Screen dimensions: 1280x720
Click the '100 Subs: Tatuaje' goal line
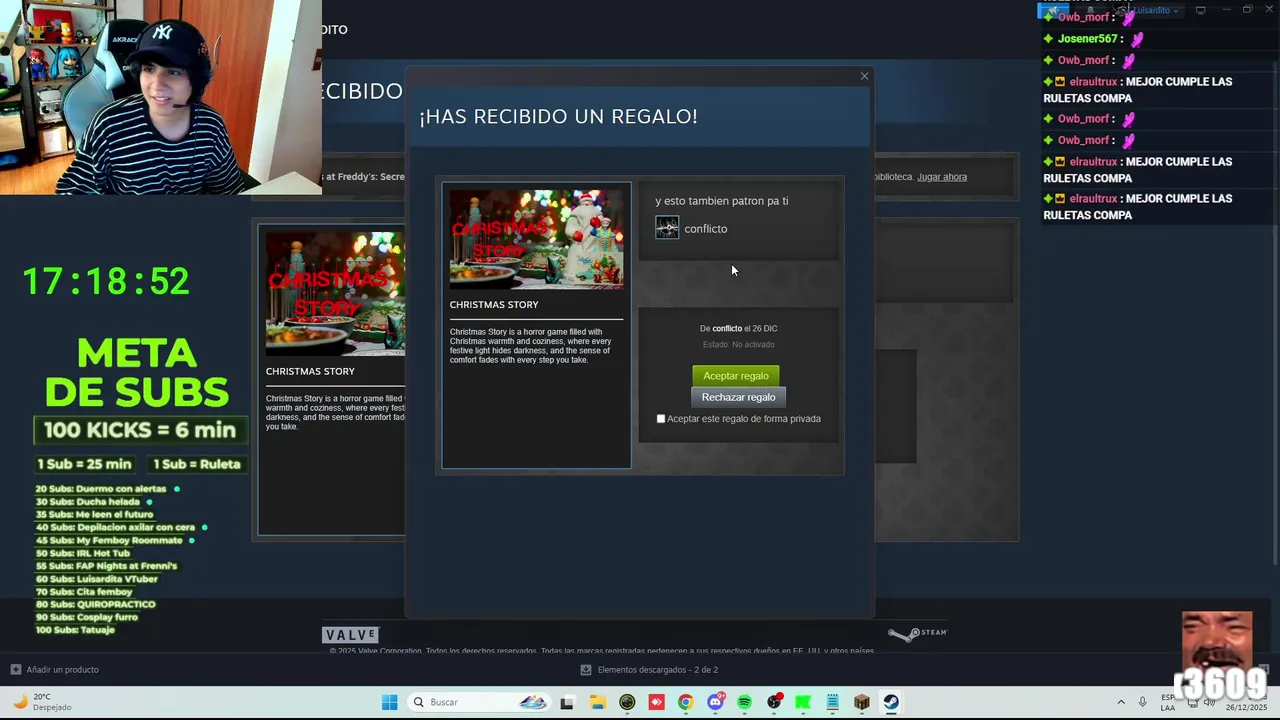pyautogui.click(x=75, y=630)
